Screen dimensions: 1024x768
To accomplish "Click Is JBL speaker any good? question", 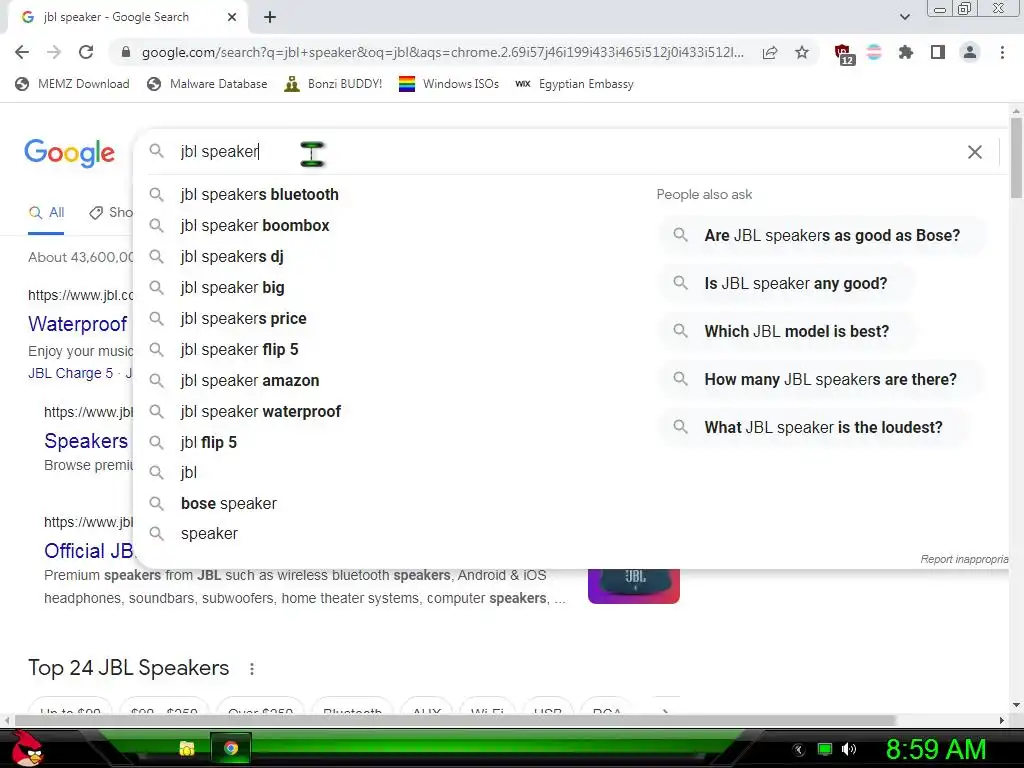I will click(786, 283).
